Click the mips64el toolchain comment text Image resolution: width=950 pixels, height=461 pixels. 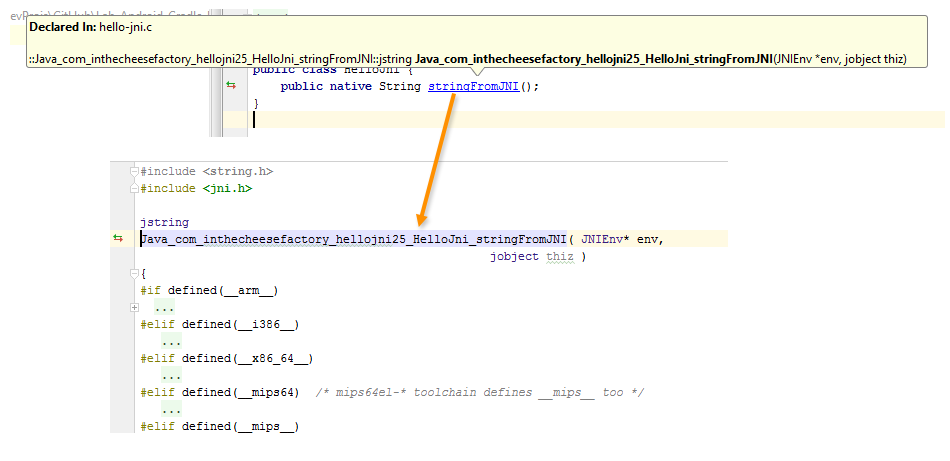tap(478, 392)
